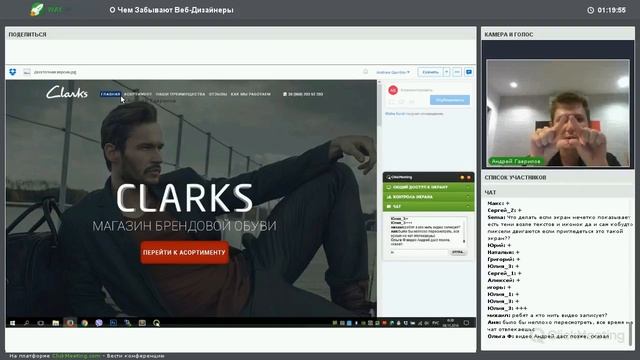
Task: Open Task View on the taskbar
Action: (41, 323)
